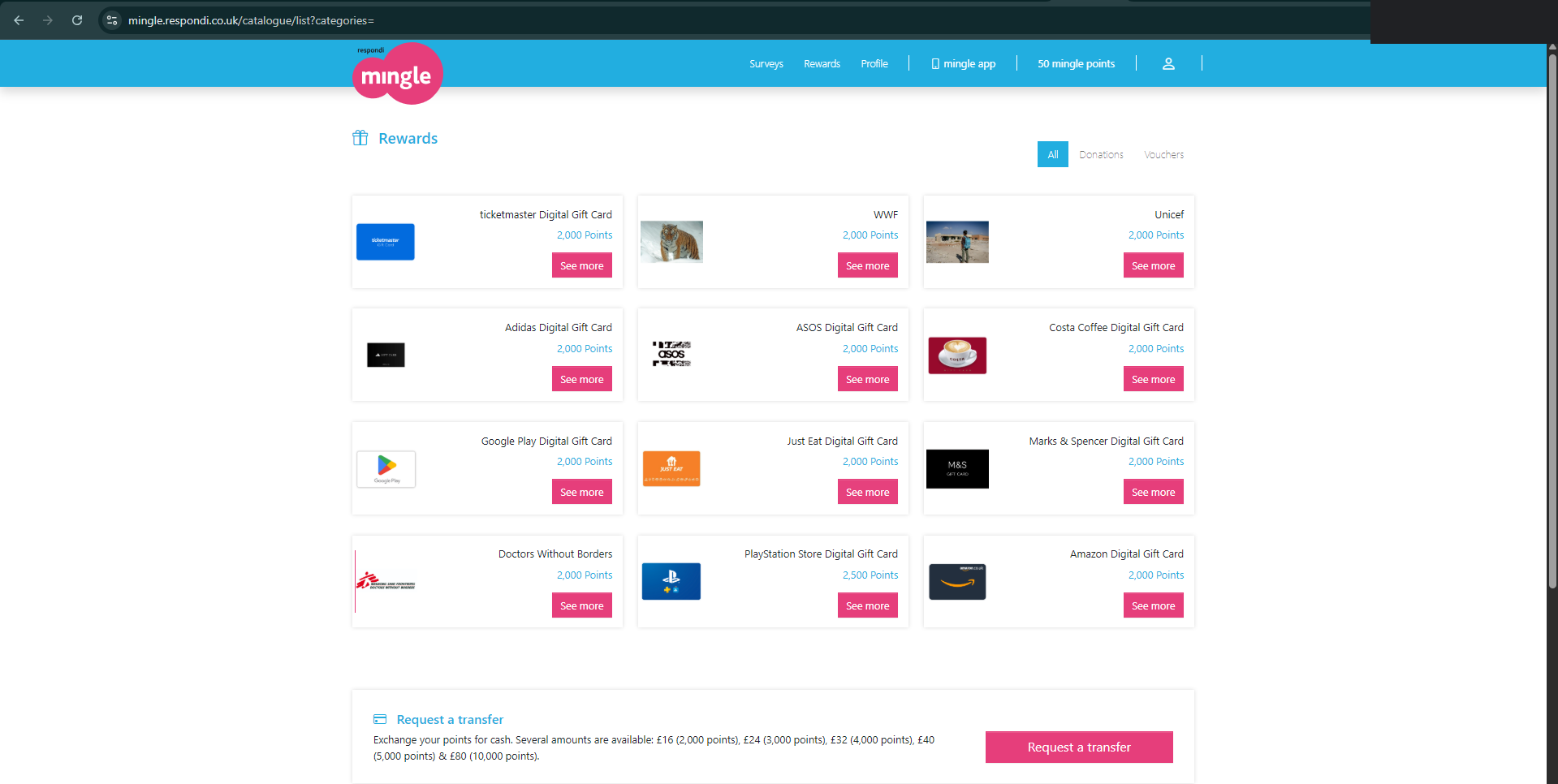Open the M&S gift card thumbnail
1558x784 pixels.
(x=957, y=469)
